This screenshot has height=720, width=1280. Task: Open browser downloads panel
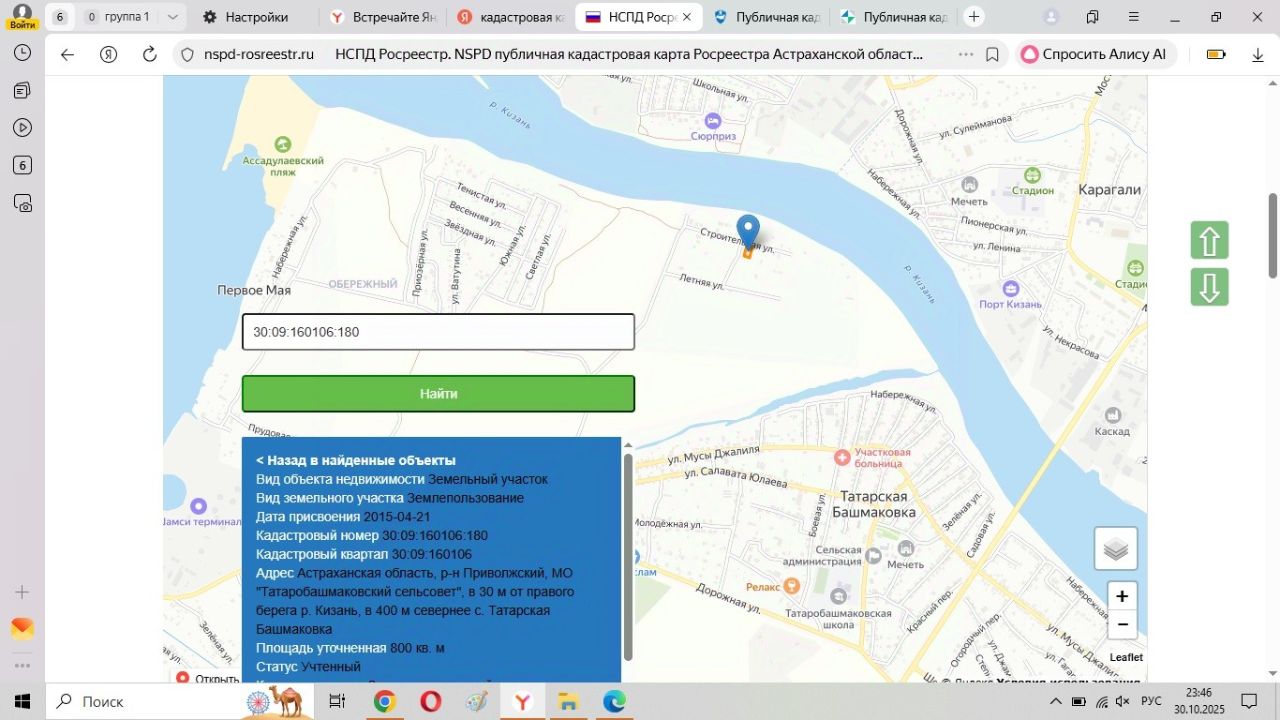(x=1258, y=55)
